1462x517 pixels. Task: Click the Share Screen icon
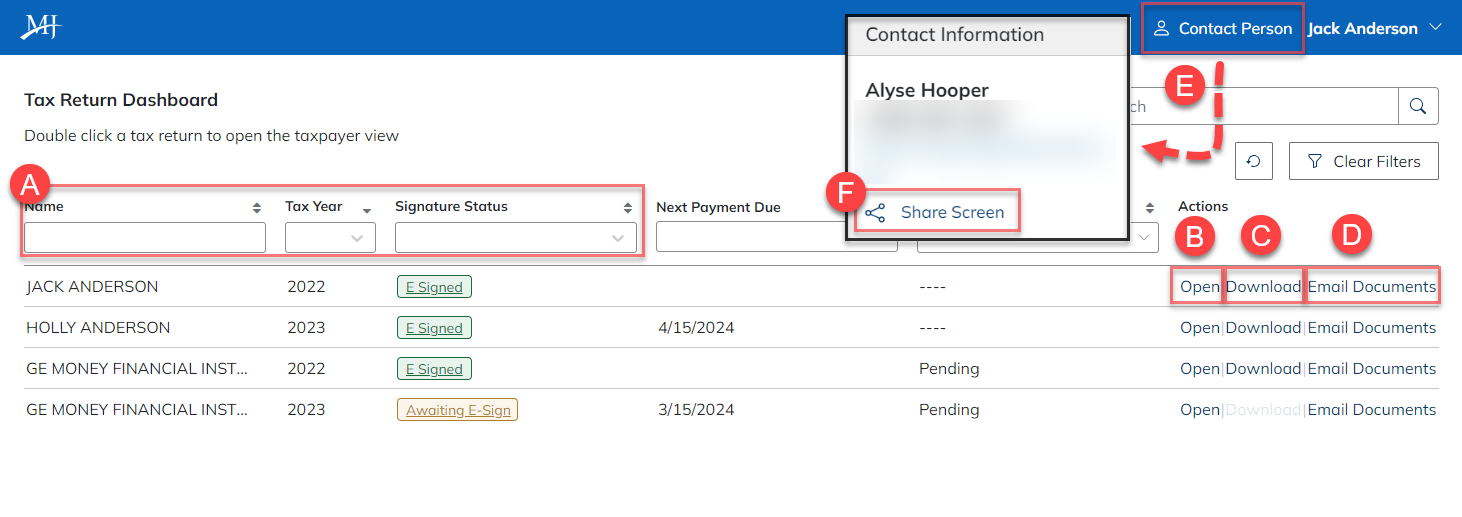pyautogui.click(x=875, y=213)
